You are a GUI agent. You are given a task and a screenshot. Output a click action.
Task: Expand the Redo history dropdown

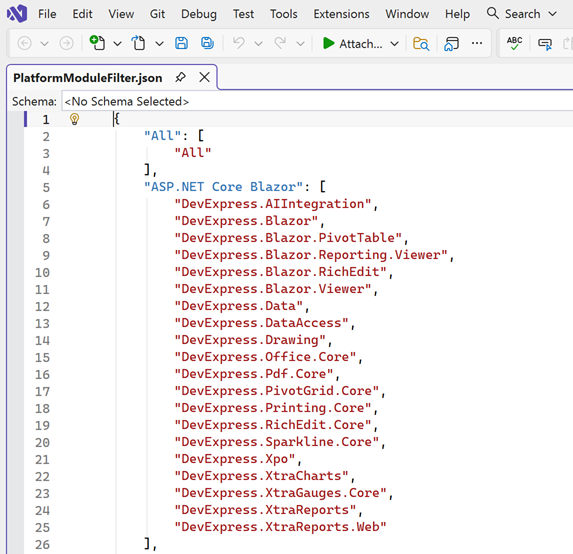300,44
